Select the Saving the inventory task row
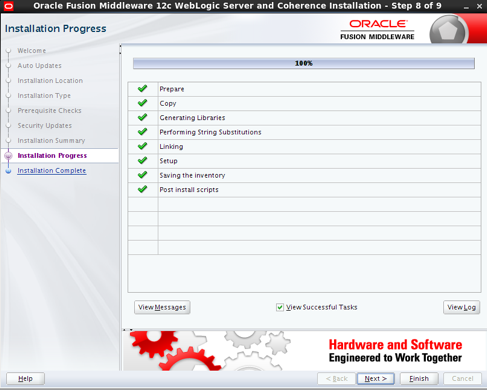This screenshot has width=487, height=390. [304, 175]
